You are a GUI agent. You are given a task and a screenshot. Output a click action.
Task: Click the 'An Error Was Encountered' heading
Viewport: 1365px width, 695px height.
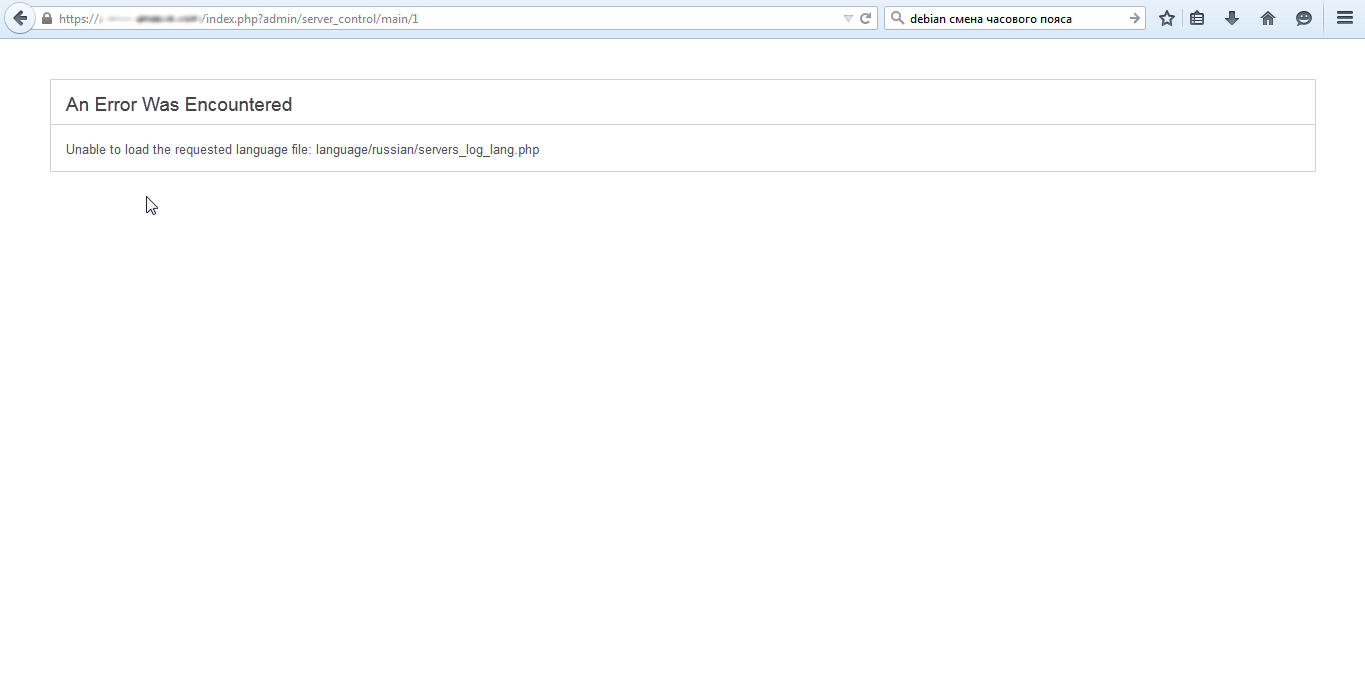[x=179, y=105]
